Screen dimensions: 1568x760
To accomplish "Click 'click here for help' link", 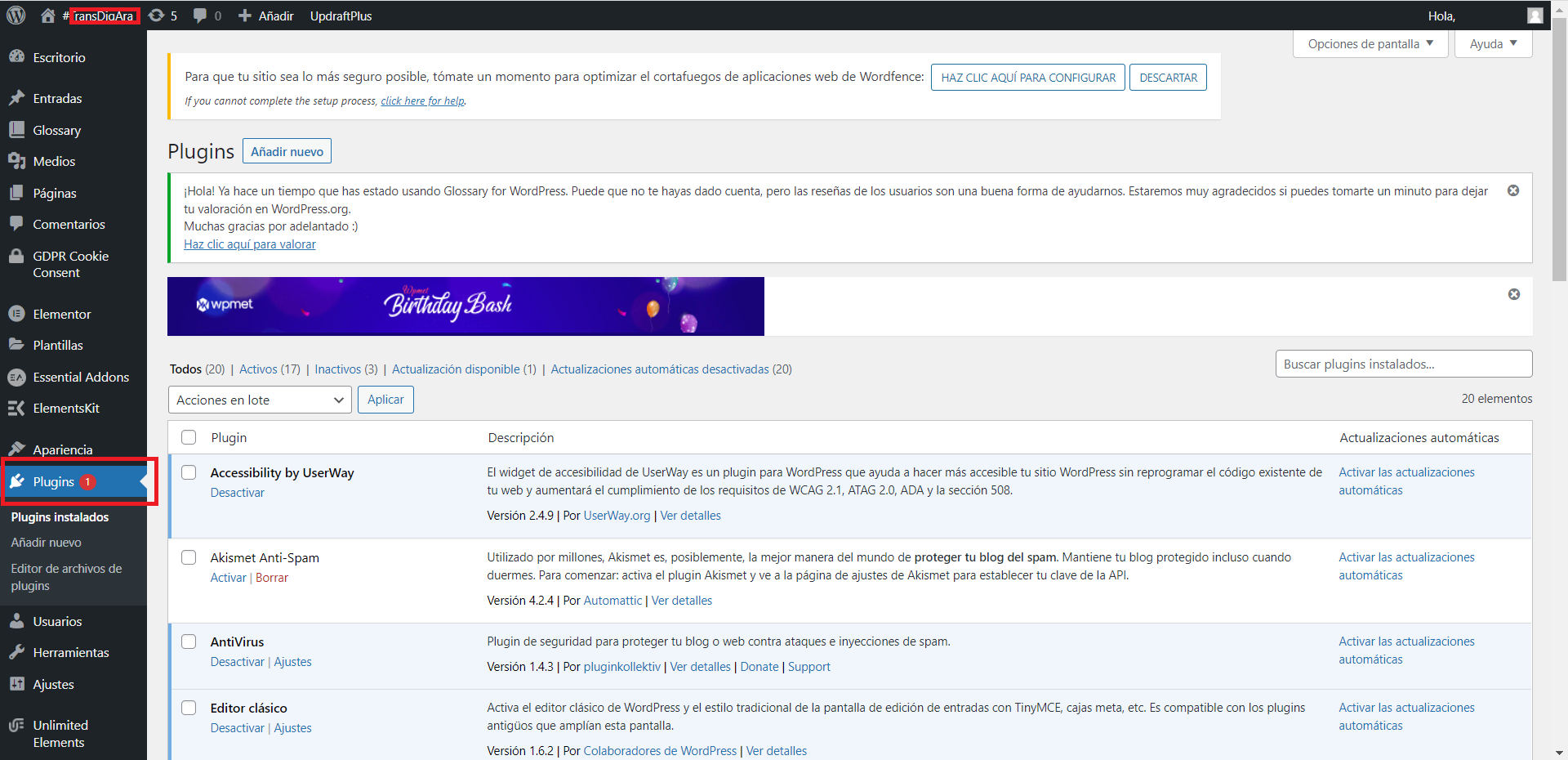I will click(x=422, y=101).
